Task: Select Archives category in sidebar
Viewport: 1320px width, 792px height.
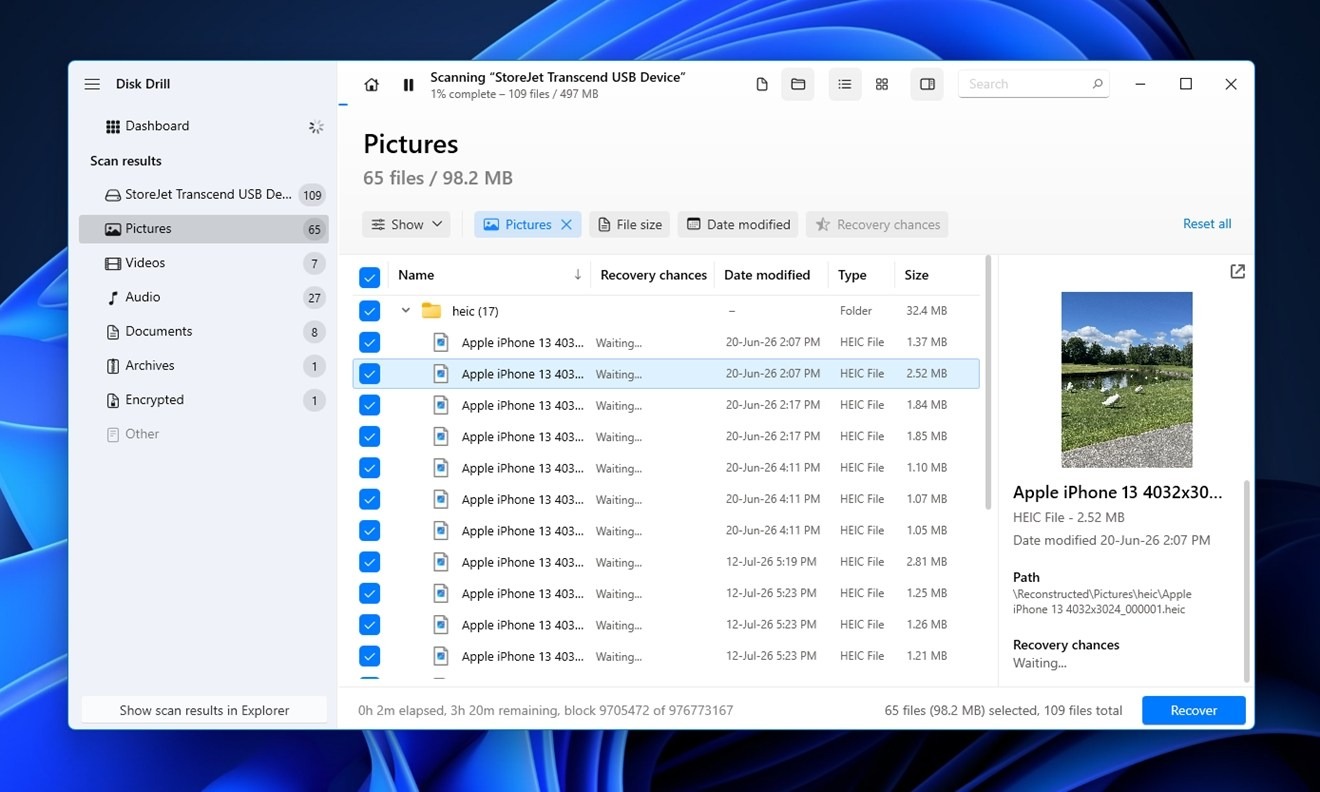Action: pos(204,366)
